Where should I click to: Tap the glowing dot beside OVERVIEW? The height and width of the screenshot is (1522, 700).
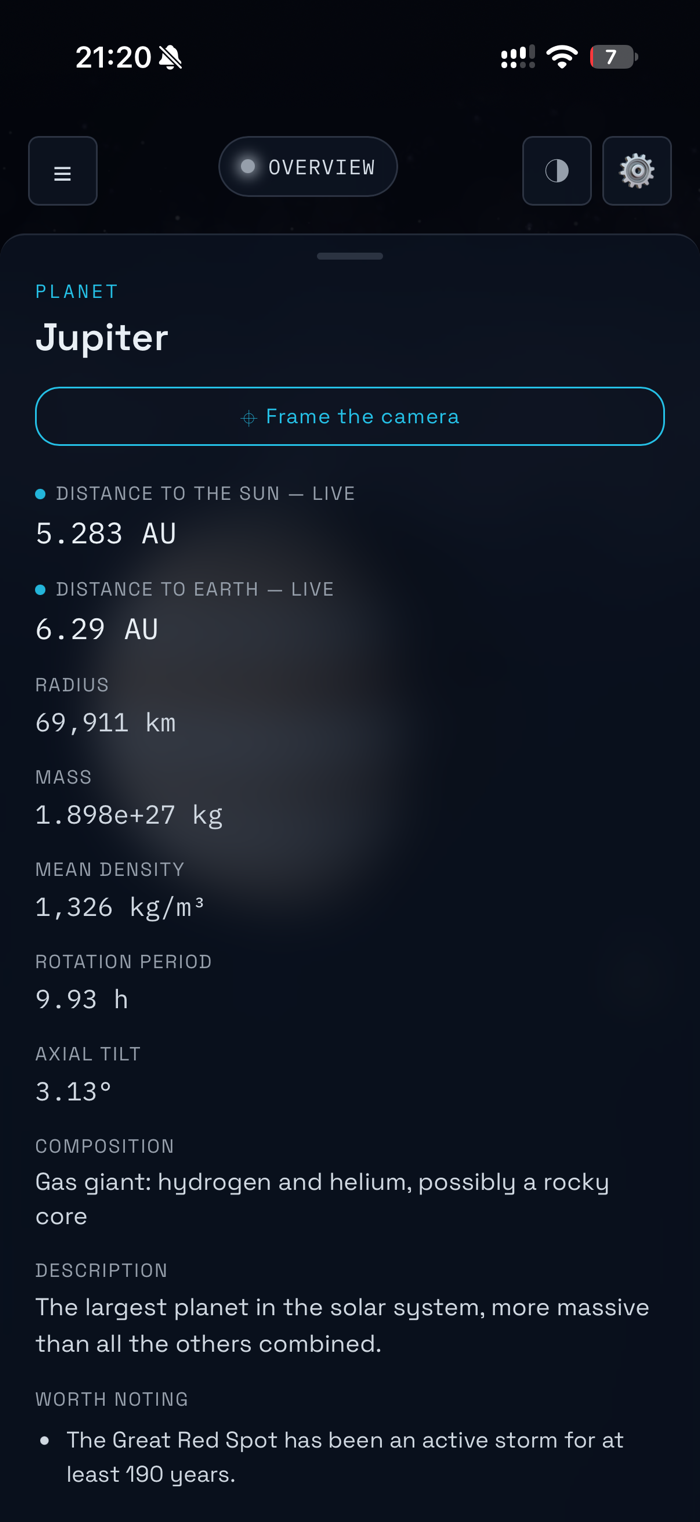pyautogui.click(x=248, y=167)
